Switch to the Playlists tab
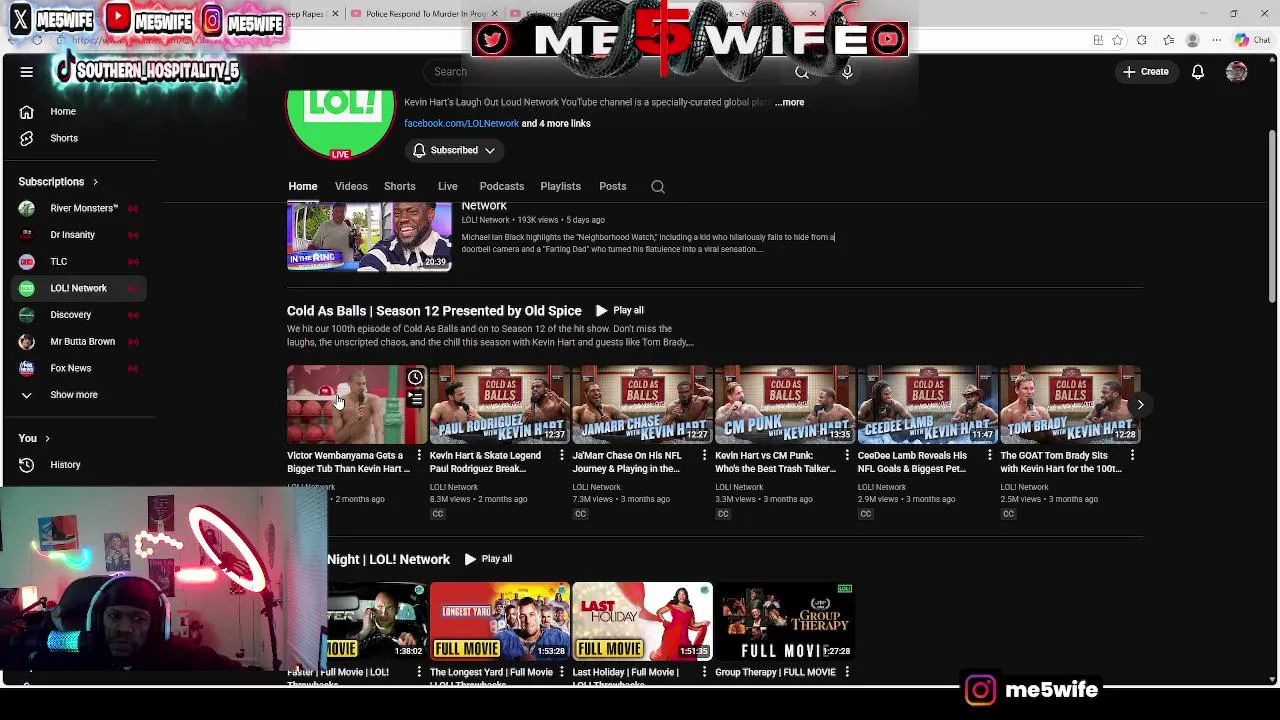Viewport: 1280px width, 720px height. pos(560,187)
